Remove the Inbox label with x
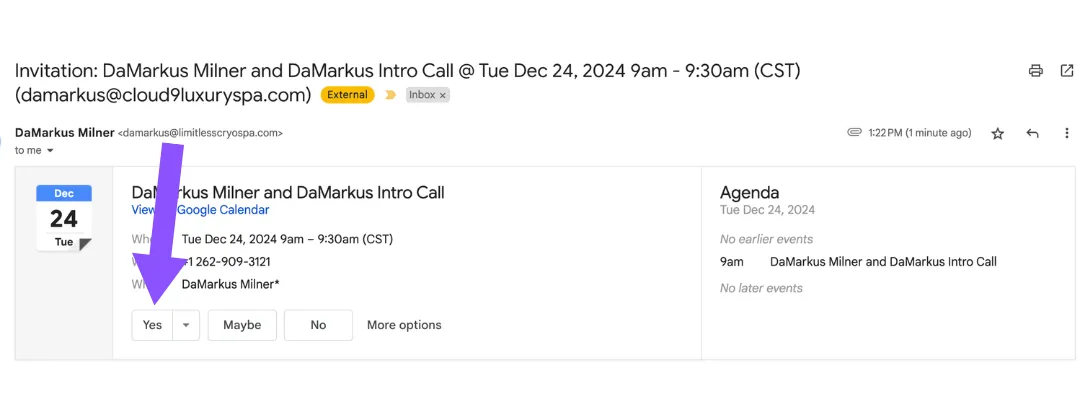Viewport: 1080px width, 400px height. coord(443,95)
